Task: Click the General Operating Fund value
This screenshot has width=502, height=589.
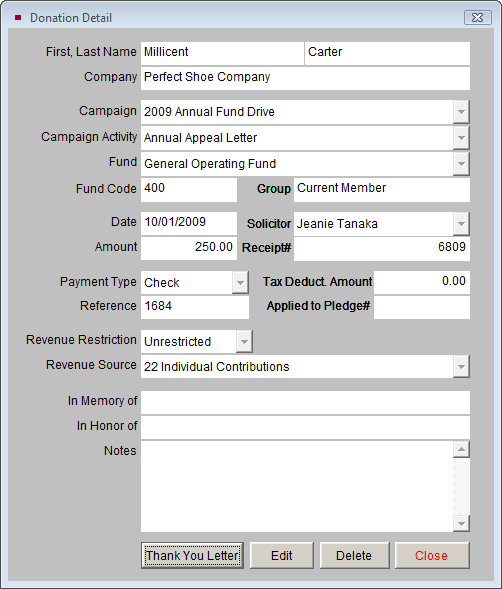Action: [x=210, y=164]
